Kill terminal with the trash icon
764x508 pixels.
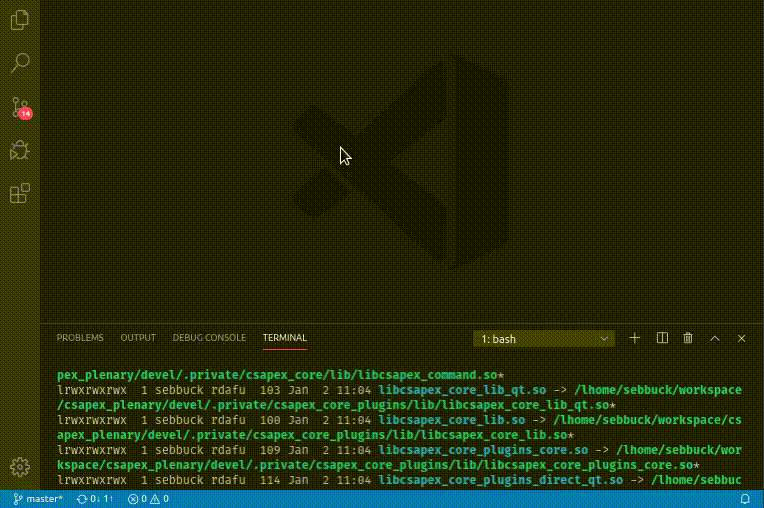[688, 338]
